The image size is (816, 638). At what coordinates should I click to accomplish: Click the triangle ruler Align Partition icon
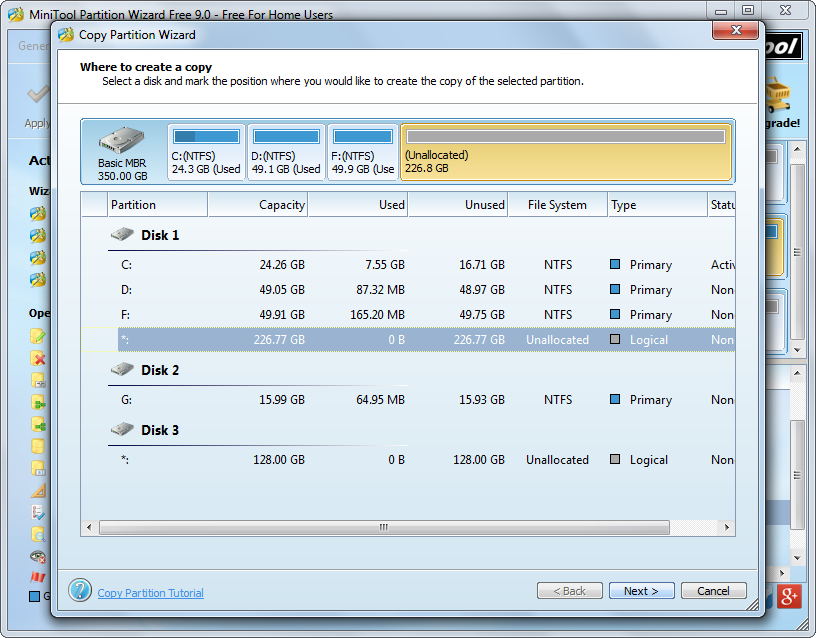tap(37, 490)
